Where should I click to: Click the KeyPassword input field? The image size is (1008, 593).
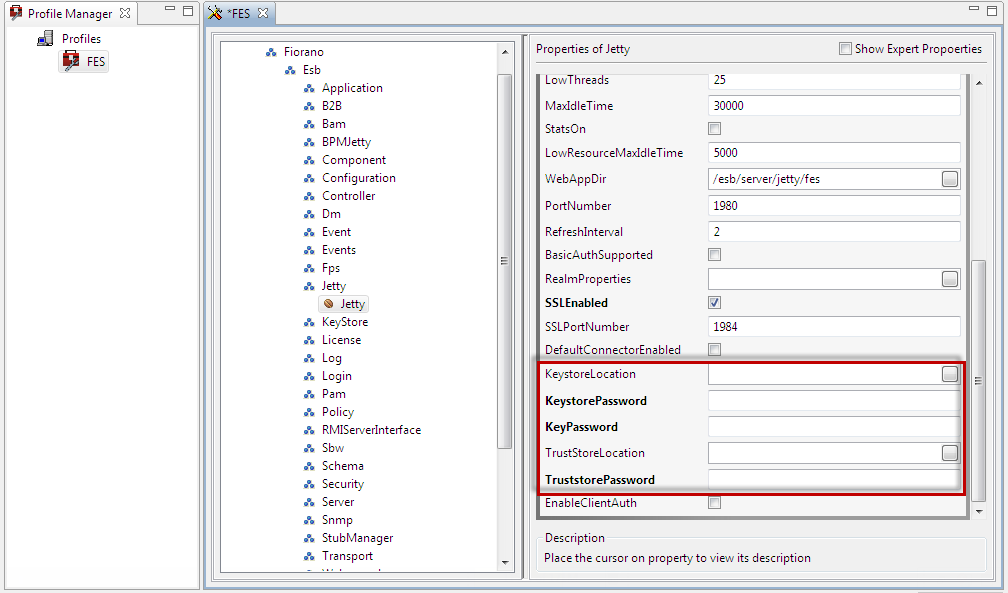(x=834, y=426)
